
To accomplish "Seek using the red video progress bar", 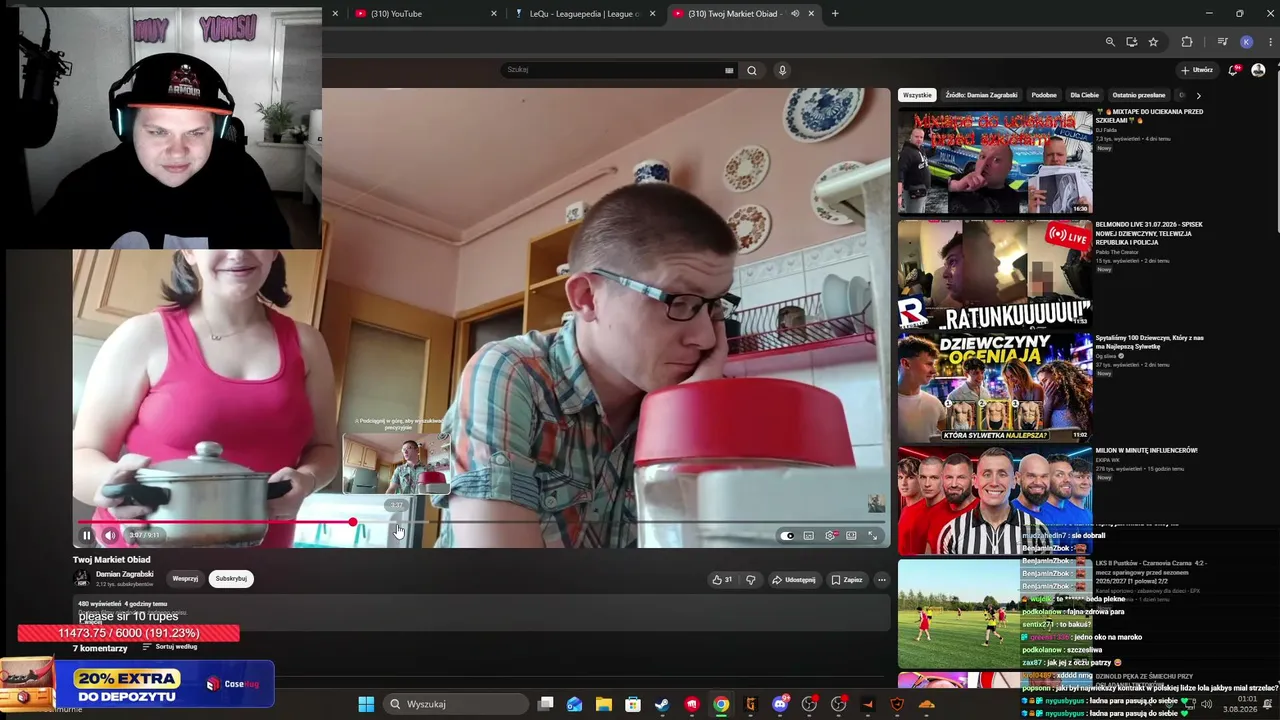I will 481,522.
